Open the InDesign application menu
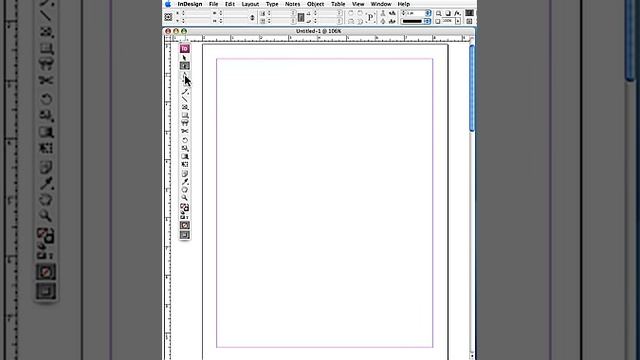This screenshot has width=640, height=360. coord(190,4)
